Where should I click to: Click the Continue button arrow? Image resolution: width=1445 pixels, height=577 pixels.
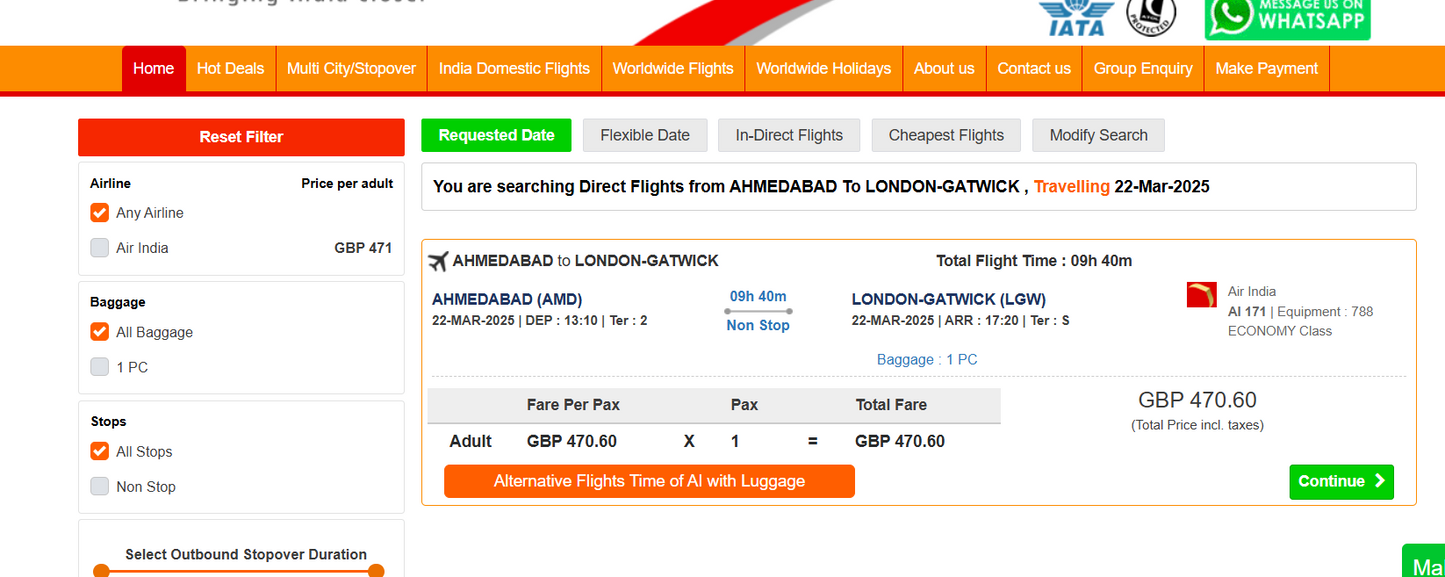(x=1380, y=481)
